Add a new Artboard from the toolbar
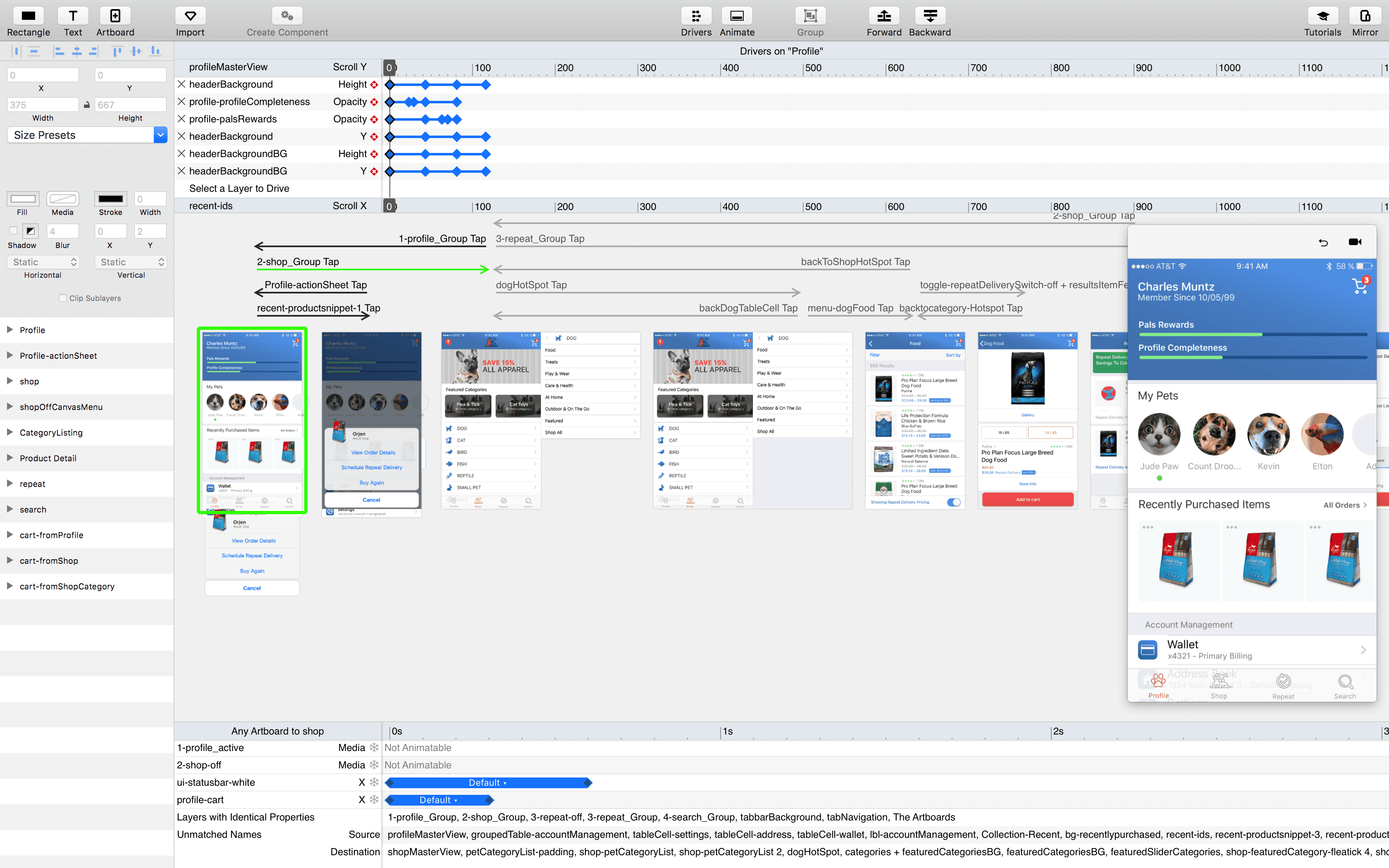Viewport: 1389px width, 868px height. 115,16
